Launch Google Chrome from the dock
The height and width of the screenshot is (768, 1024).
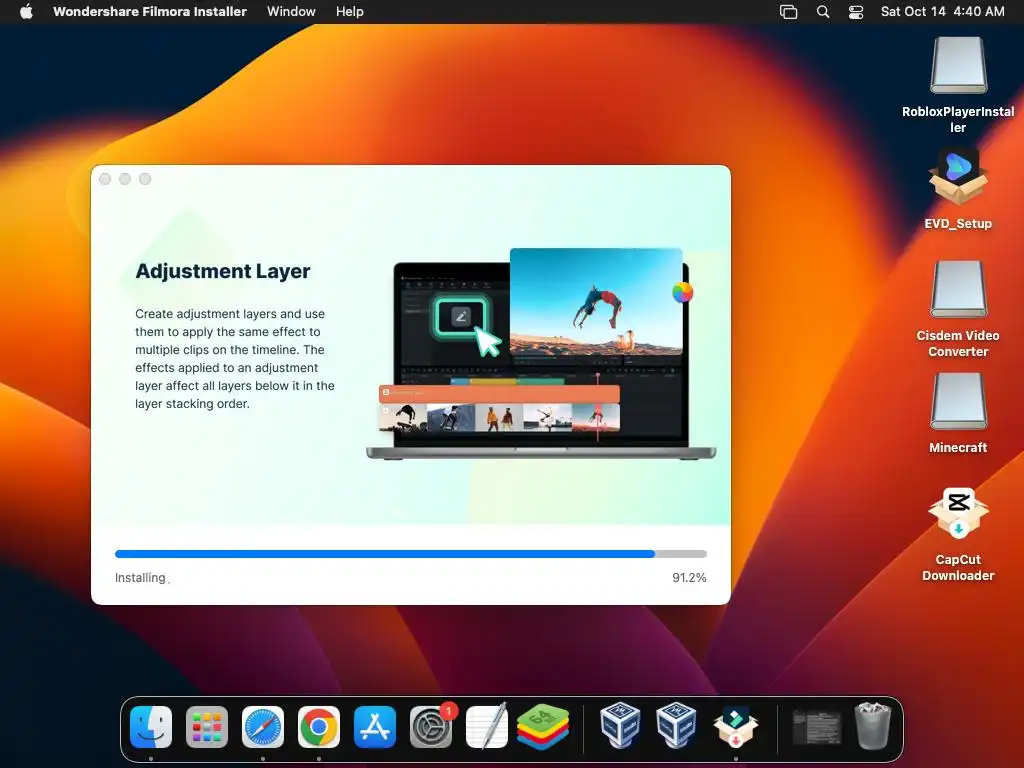pos(319,727)
